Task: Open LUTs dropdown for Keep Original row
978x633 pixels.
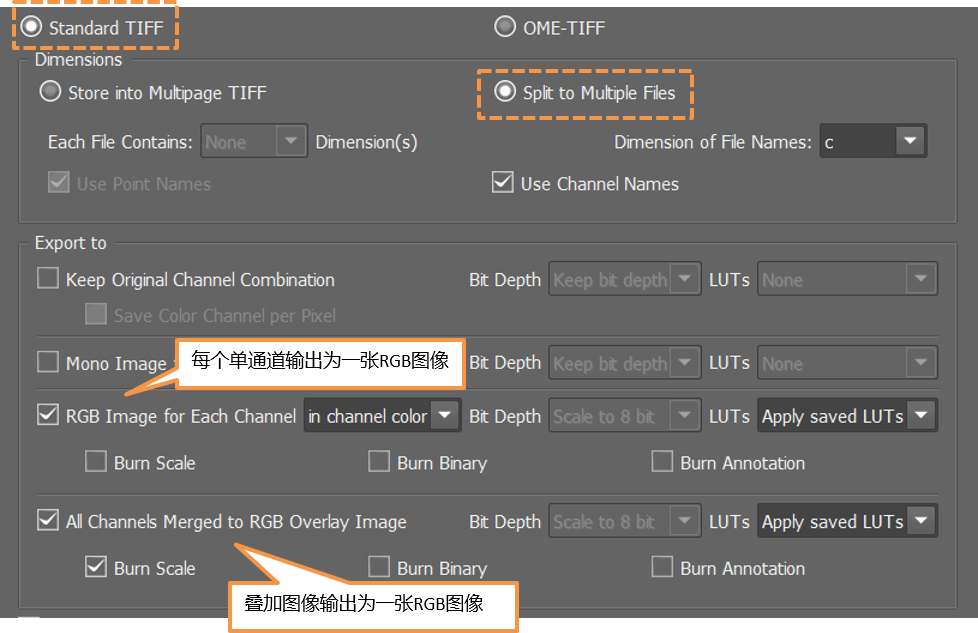Action: [847, 279]
